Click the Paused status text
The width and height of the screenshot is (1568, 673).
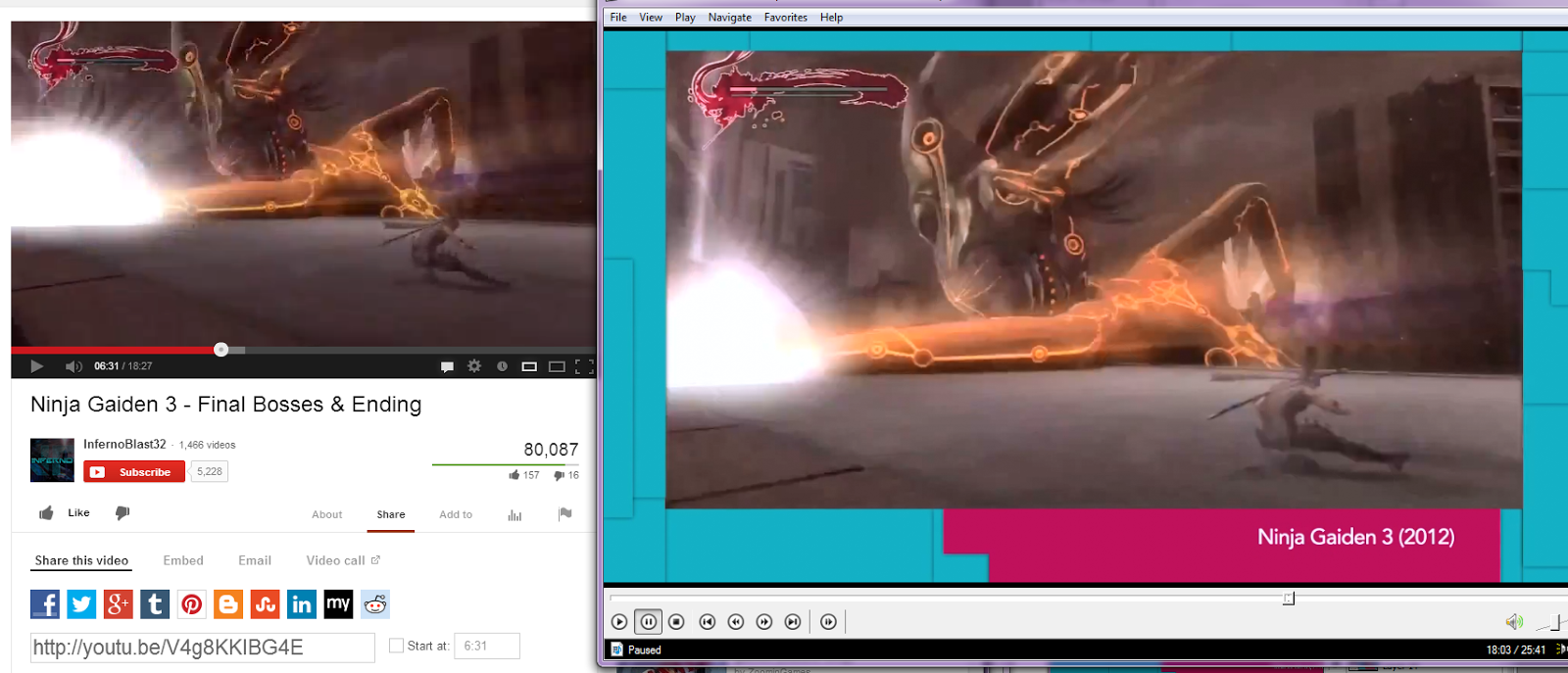[645, 649]
